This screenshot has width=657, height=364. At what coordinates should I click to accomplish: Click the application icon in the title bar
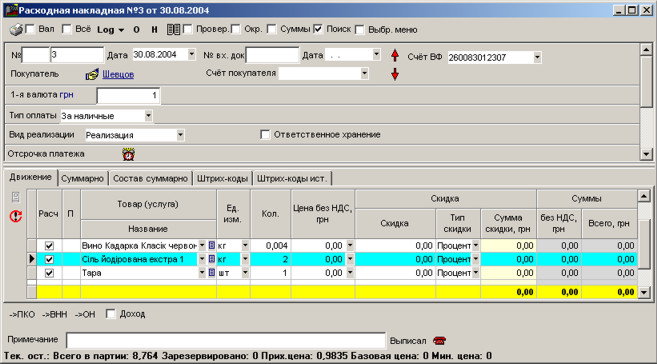click(x=11, y=10)
